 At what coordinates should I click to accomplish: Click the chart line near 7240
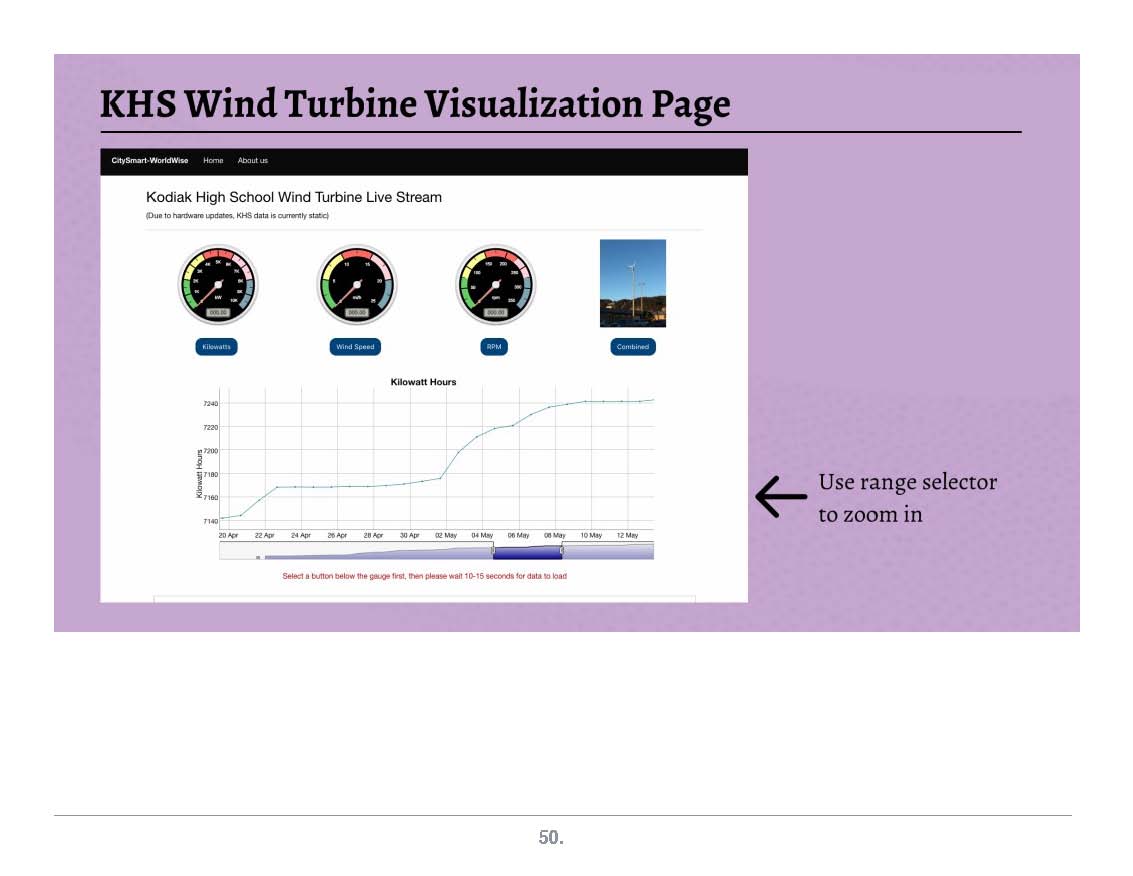pyautogui.click(x=600, y=401)
